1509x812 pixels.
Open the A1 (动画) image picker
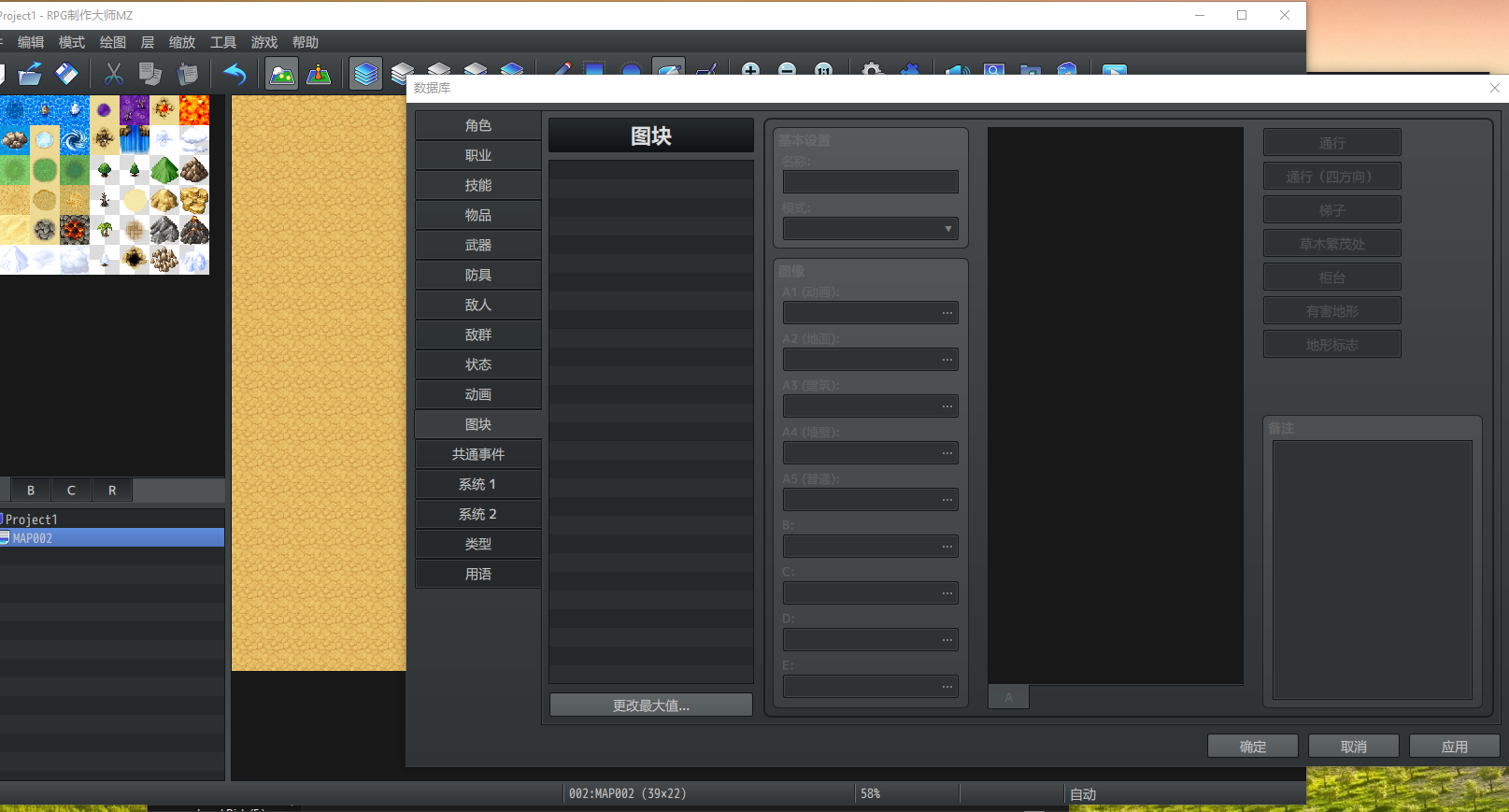click(947, 313)
